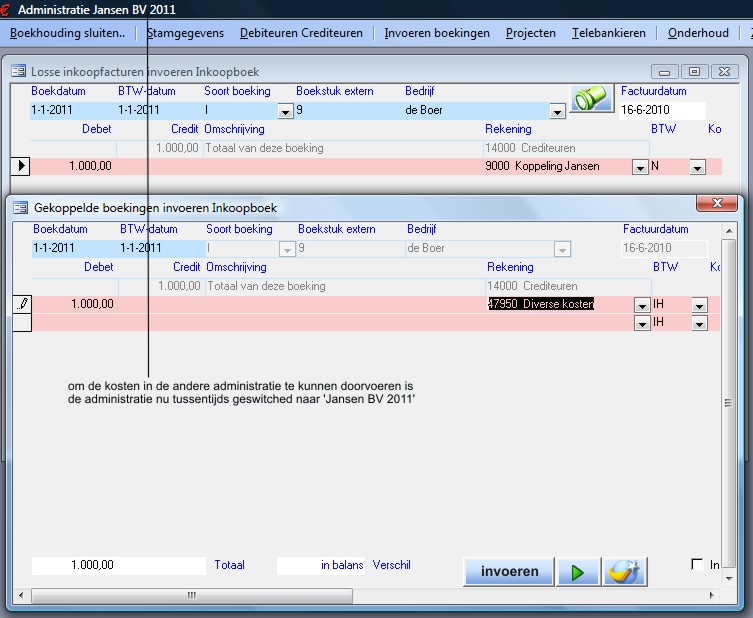Click the green play arrow button

coord(578,572)
